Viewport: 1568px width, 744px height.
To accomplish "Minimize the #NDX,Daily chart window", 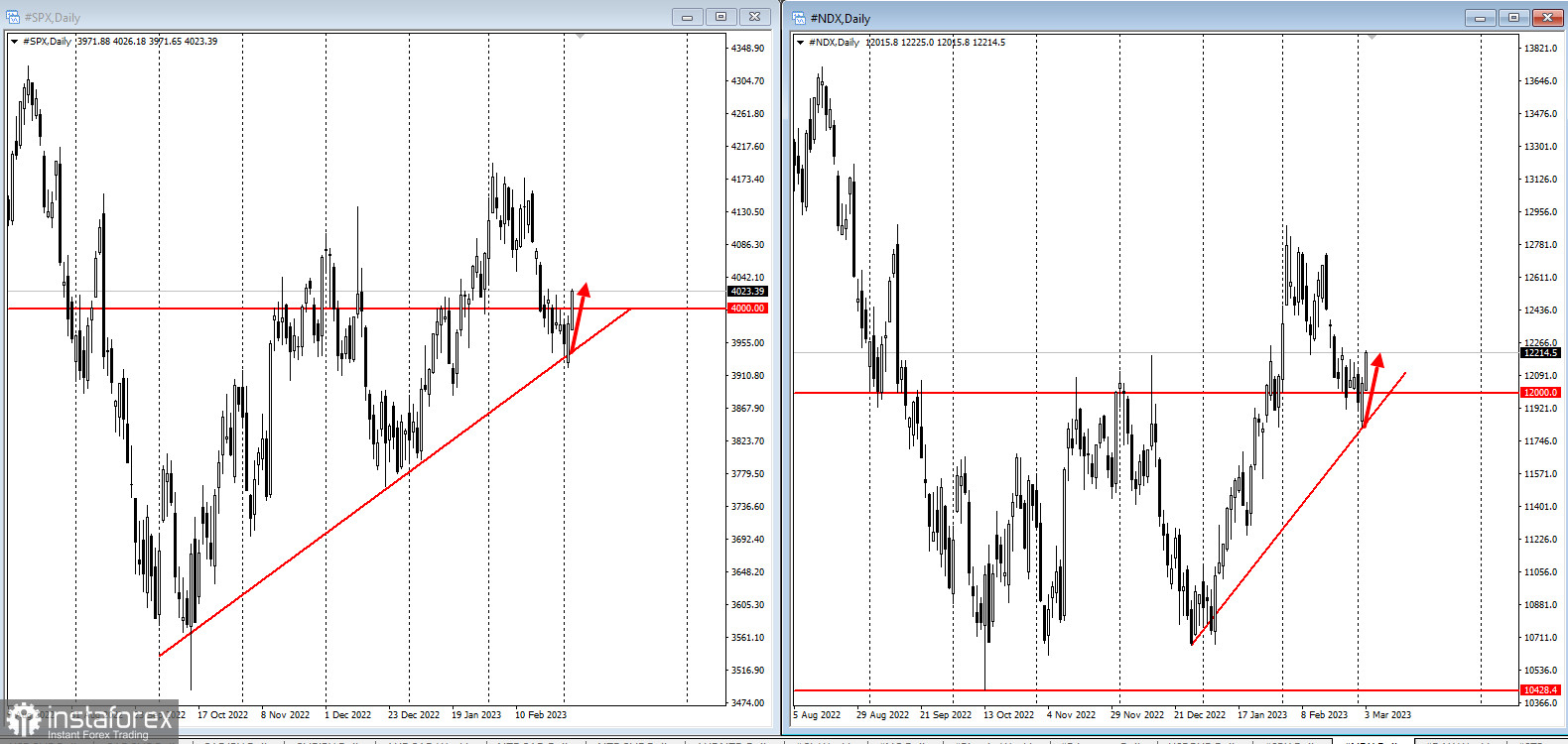I will pos(1480,18).
